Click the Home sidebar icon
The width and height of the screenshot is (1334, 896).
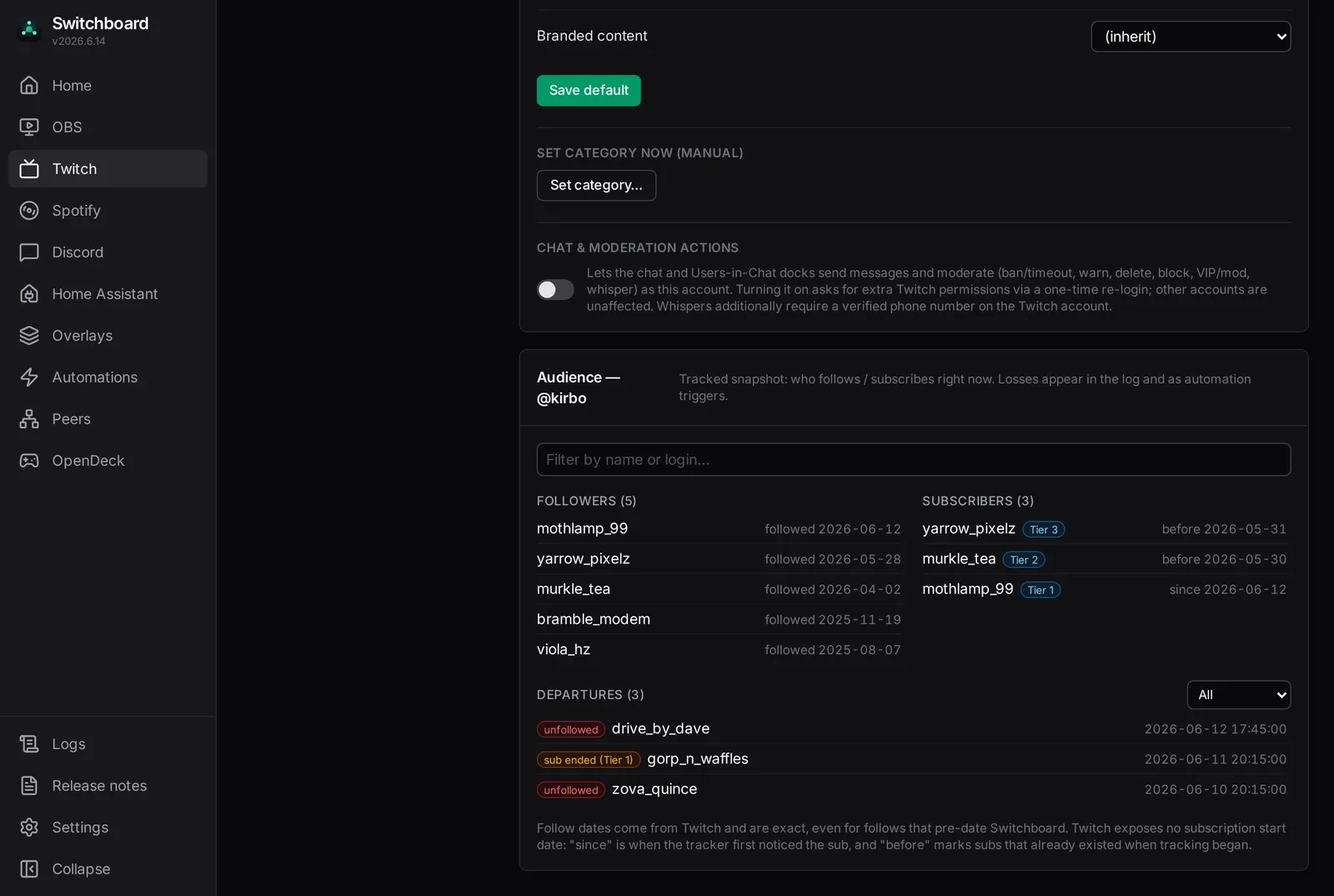[x=29, y=85]
